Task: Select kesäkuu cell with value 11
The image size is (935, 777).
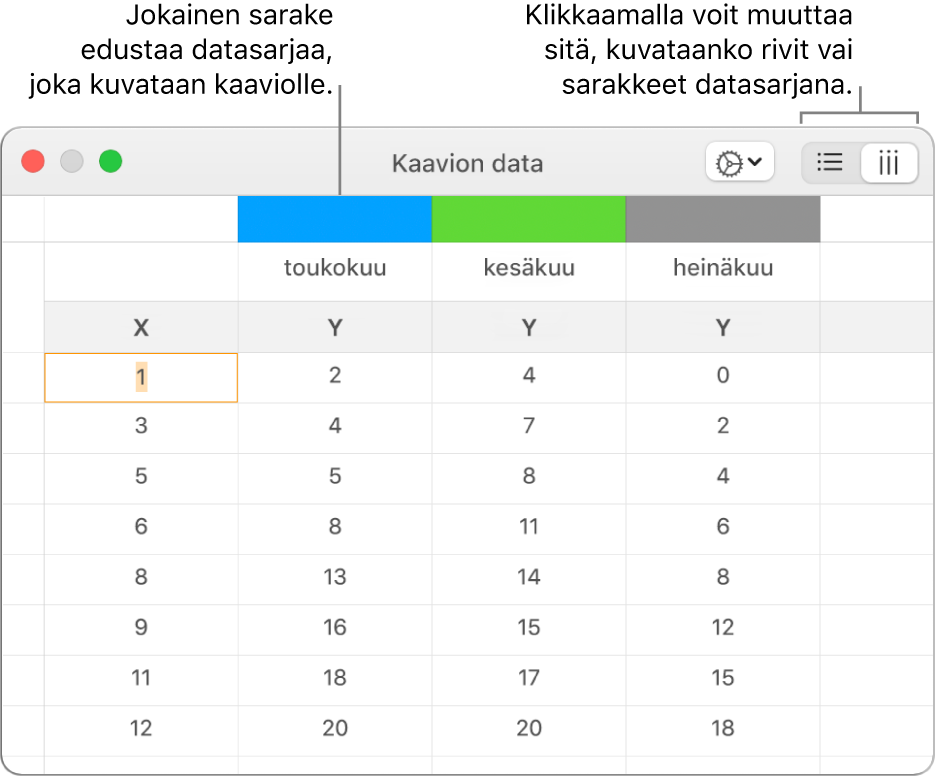Action: [x=528, y=529]
